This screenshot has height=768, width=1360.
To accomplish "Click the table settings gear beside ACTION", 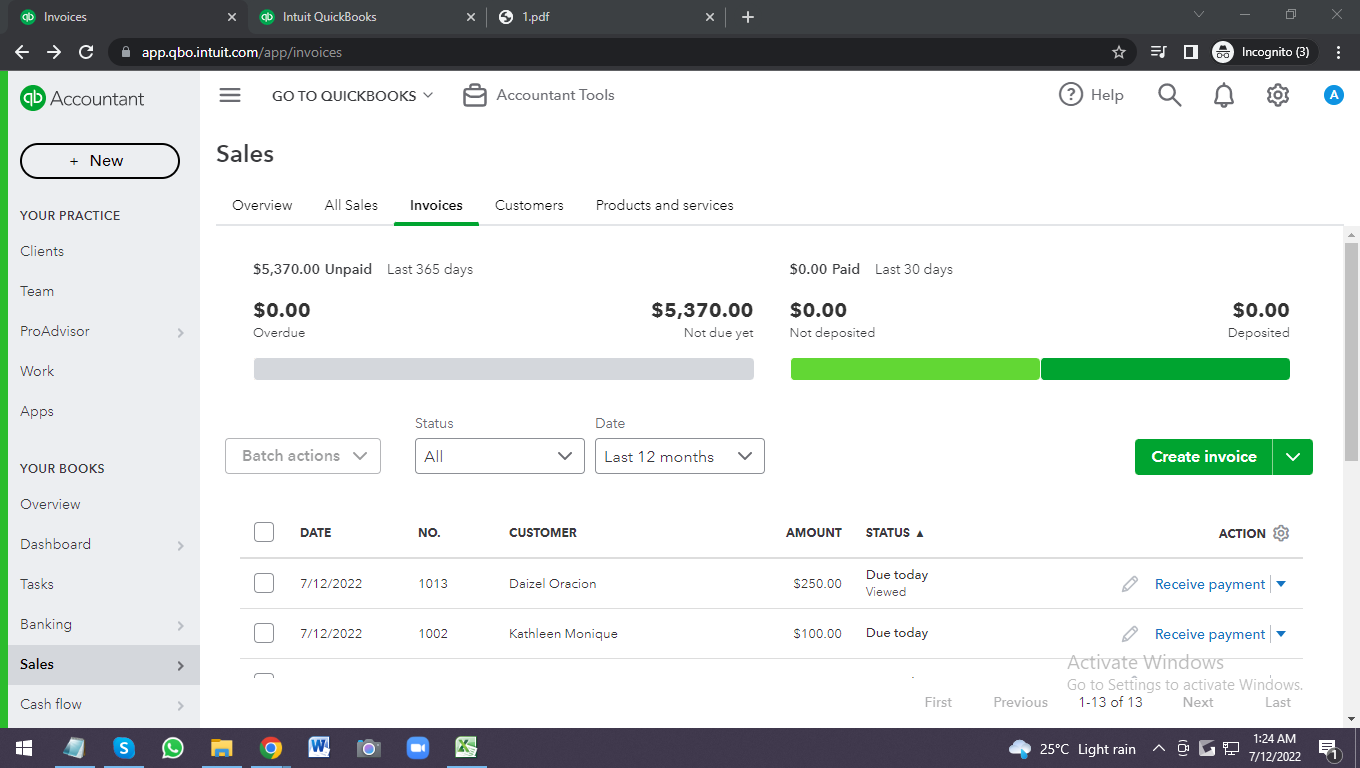I will click(1281, 533).
